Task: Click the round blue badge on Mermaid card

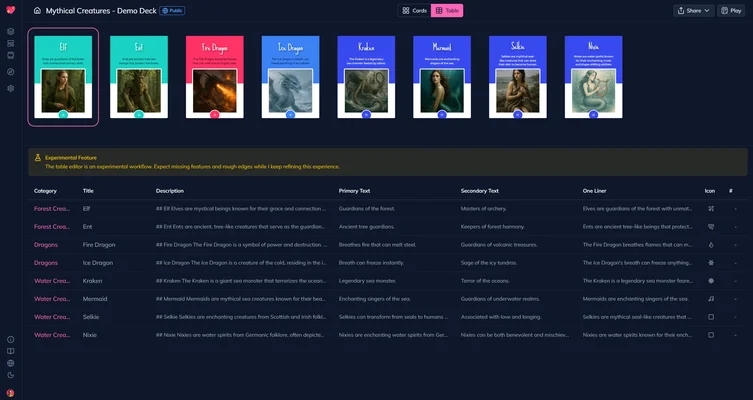Action: tap(442, 115)
